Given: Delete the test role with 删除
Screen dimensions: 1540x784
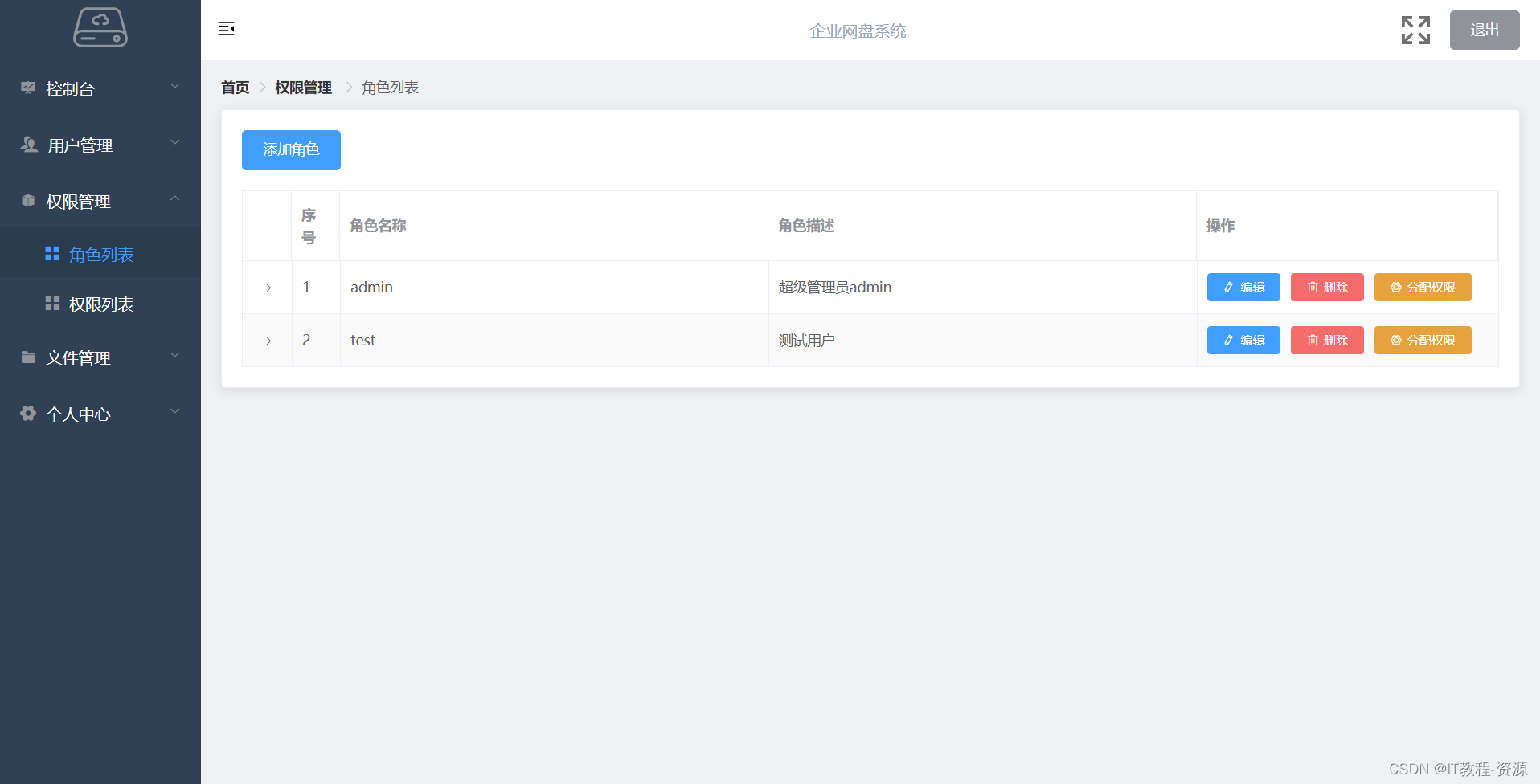Looking at the screenshot, I should [1327, 340].
